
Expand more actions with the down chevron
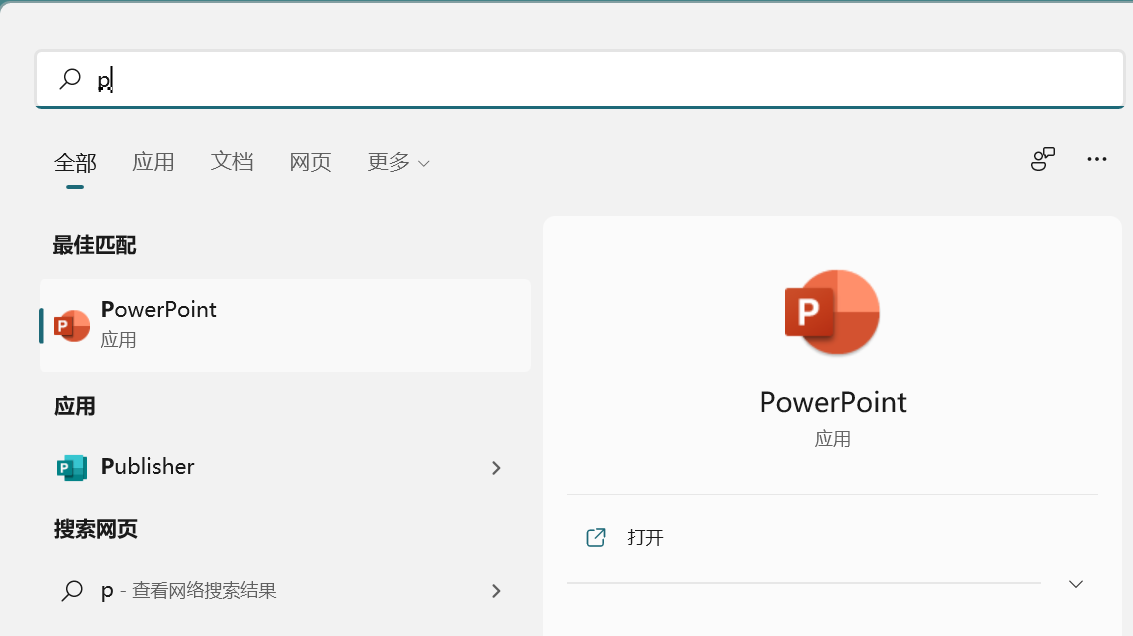(1075, 583)
